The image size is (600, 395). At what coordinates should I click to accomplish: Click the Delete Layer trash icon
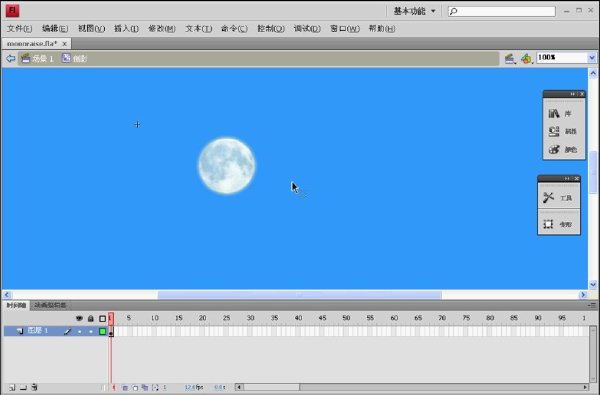[x=34, y=387]
